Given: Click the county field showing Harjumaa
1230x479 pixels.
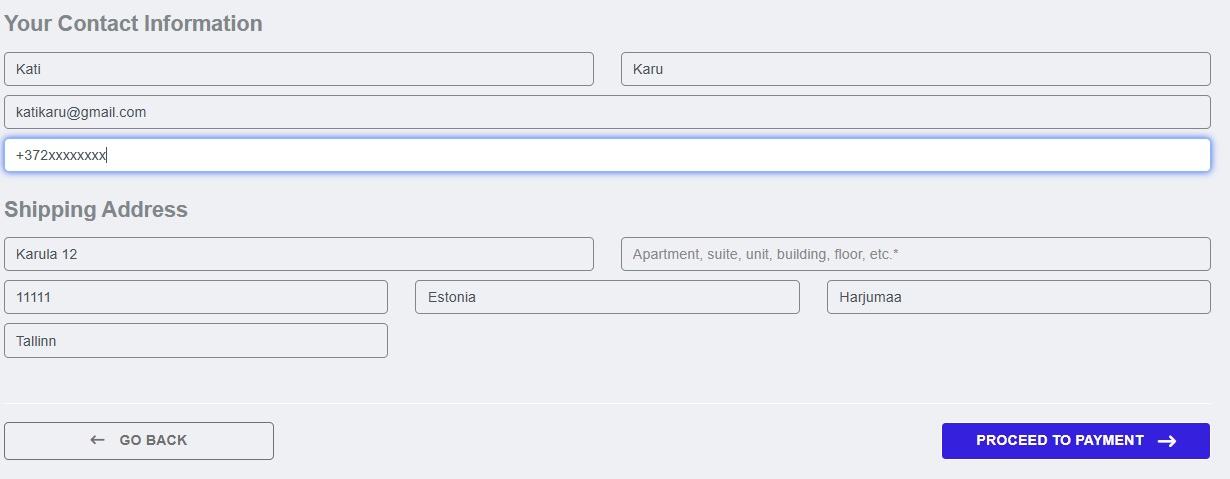Looking at the screenshot, I should [1018, 297].
